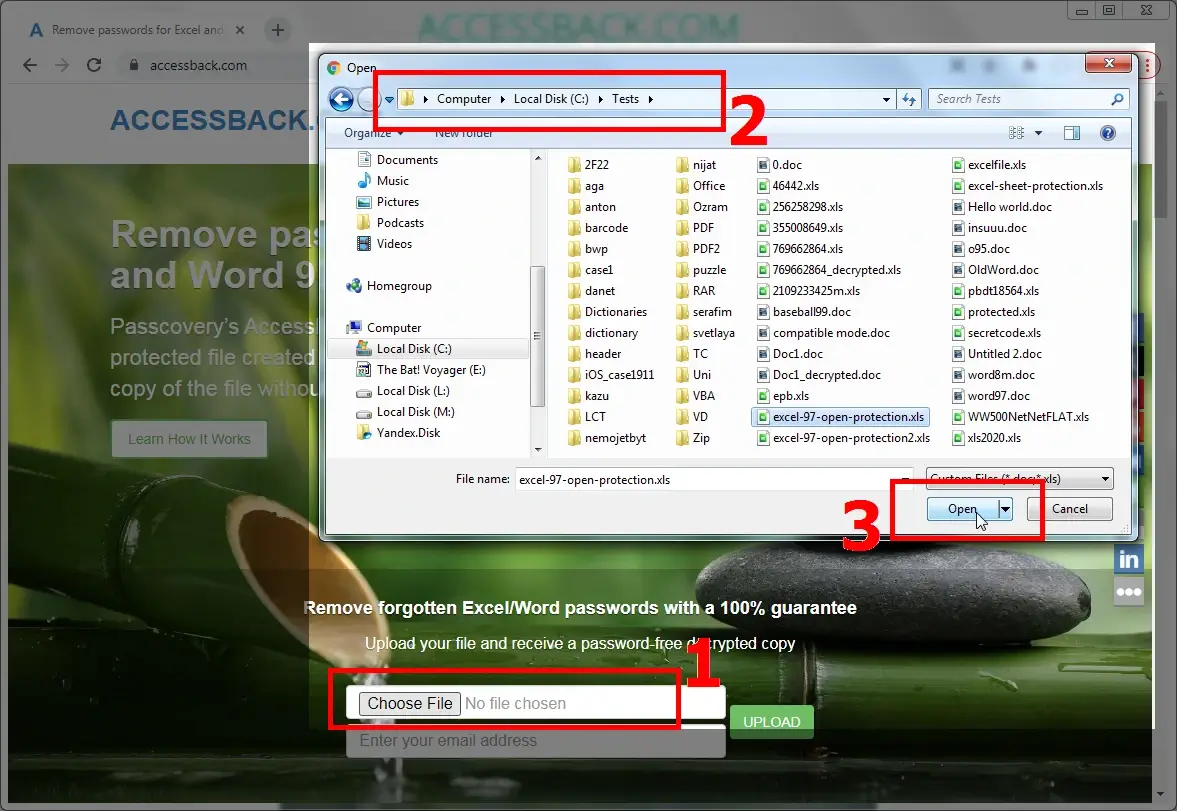Select file 0.doc
This screenshot has width=1177, height=811.
coord(779,164)
